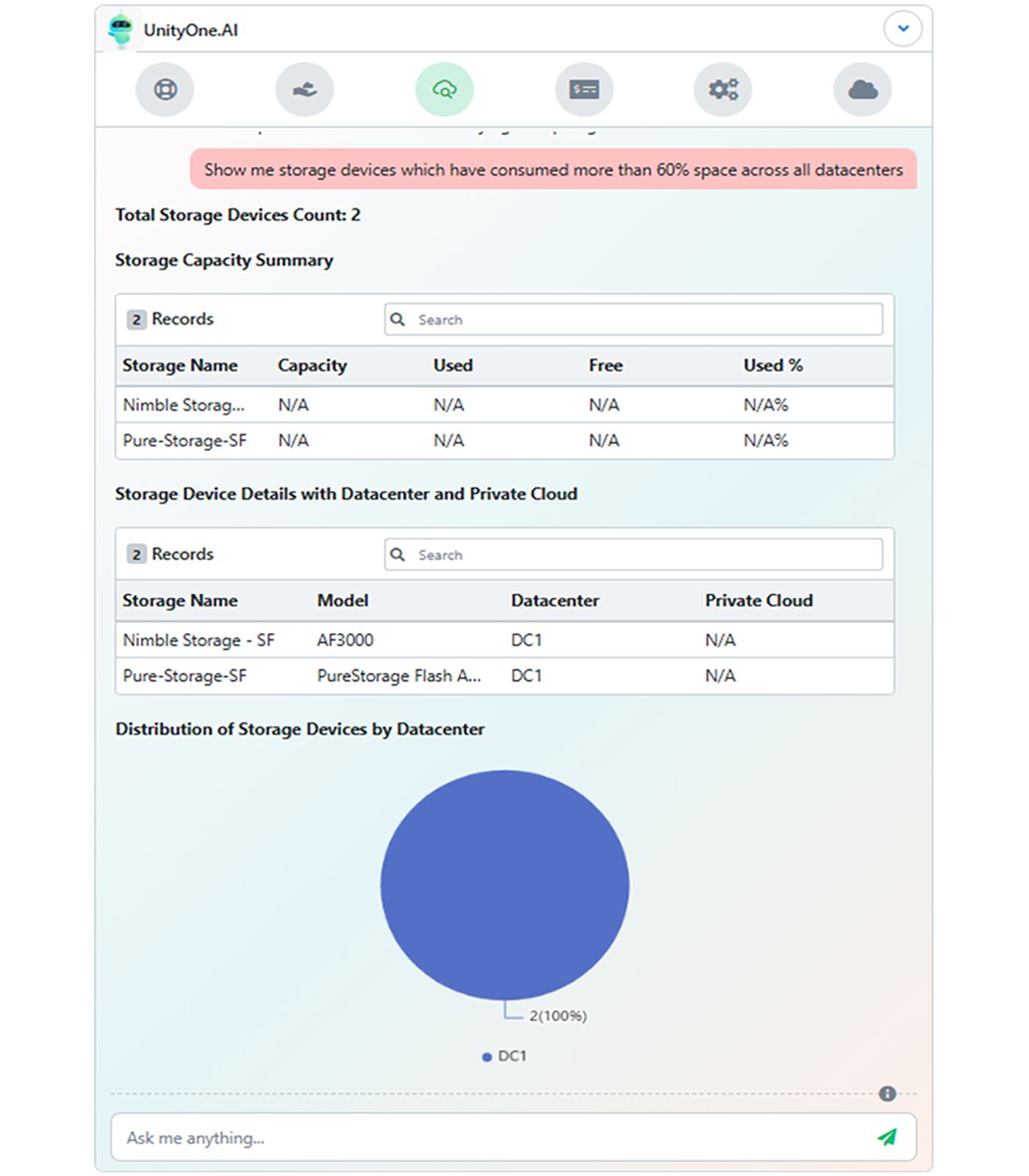
Task: Click the 'PureStorage Flash A...' model cell
Action: point(399,675)
